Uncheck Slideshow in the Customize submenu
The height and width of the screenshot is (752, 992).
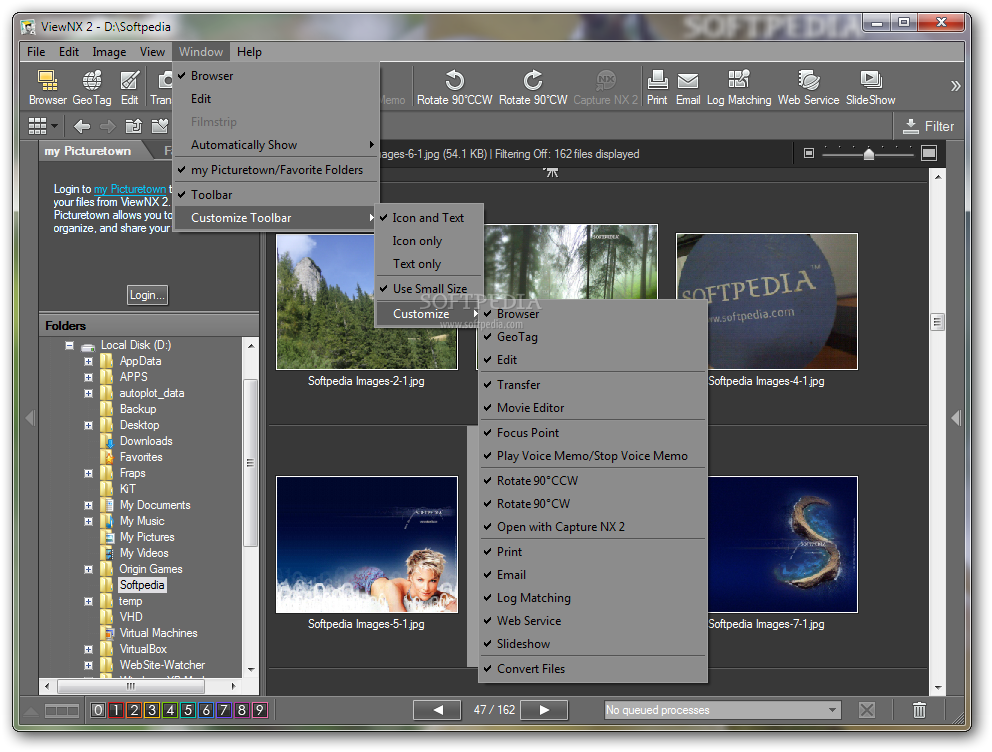pos(593,644)
